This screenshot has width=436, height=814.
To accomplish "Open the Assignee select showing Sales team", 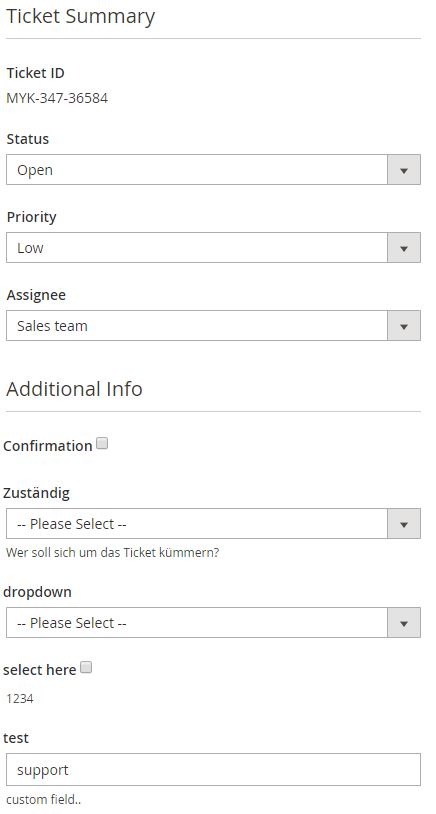I will pyautogui.click(x=213, y=326).
